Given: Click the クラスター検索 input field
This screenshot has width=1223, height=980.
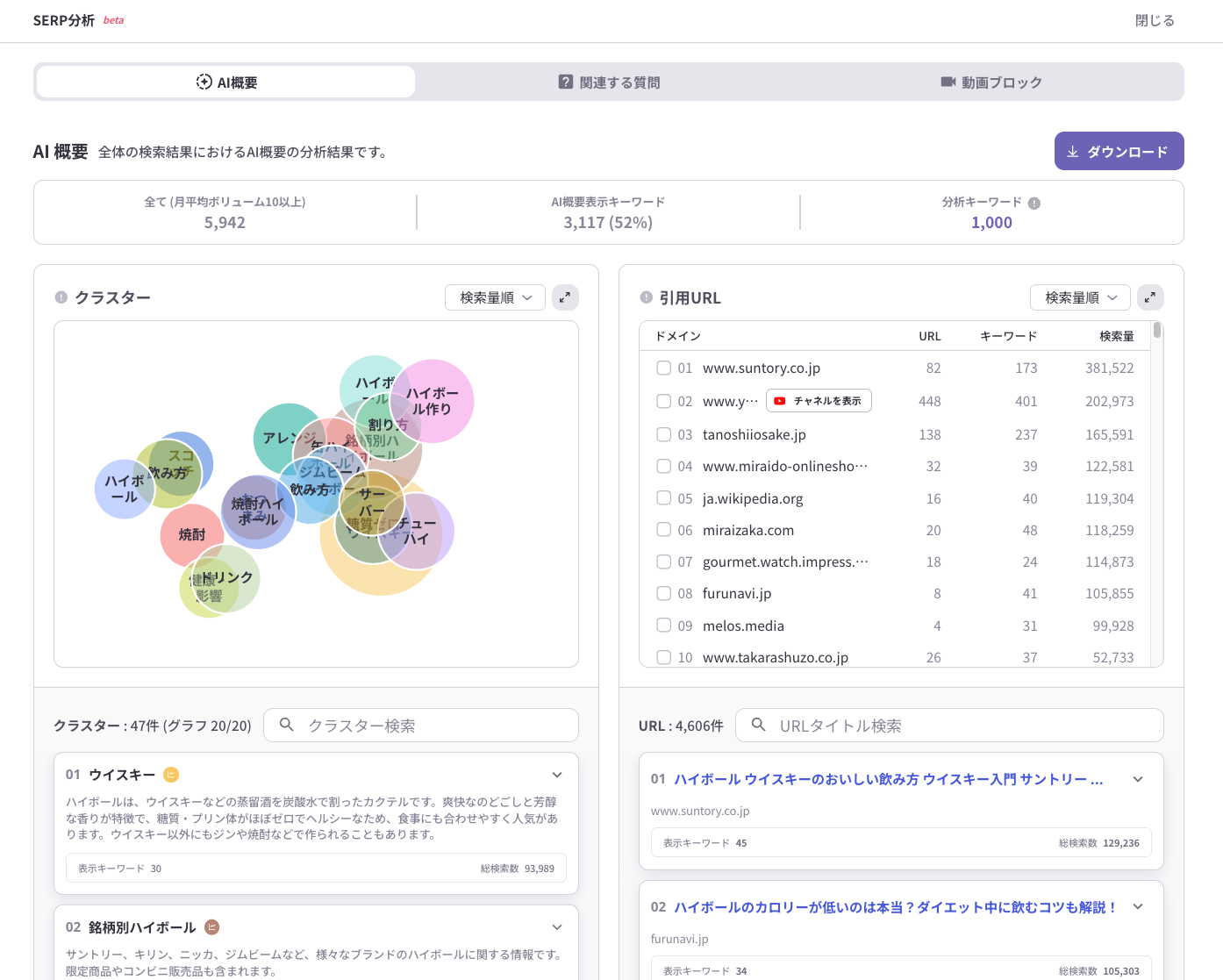Looking at the screenshot, I should pyautogui.click(x=421, y=726).
